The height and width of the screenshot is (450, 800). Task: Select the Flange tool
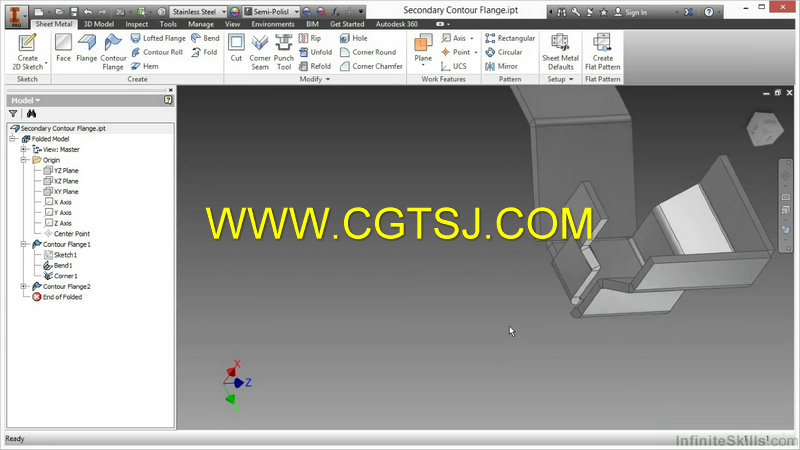pos(87,48)
